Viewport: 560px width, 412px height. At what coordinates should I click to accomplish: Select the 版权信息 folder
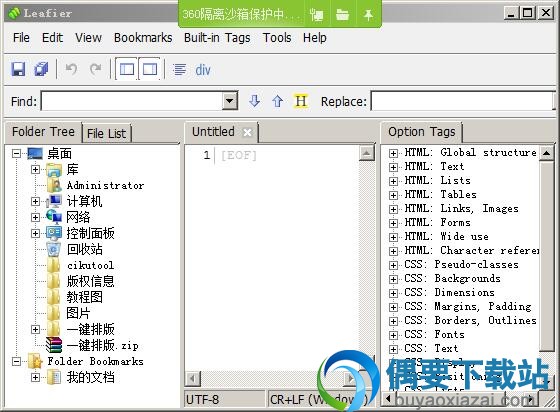[x=90, y=281]
